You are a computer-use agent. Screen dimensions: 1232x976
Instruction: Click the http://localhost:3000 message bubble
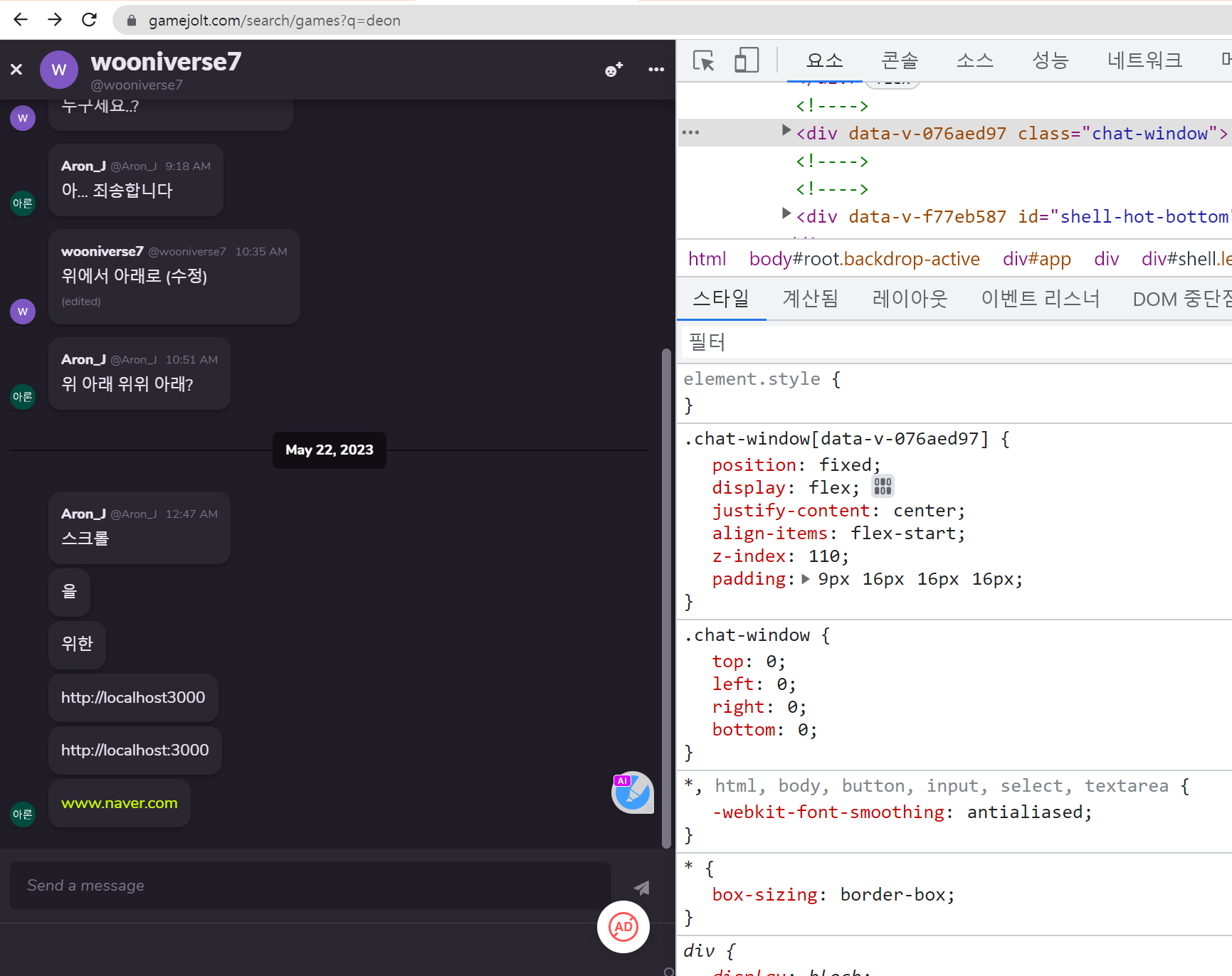coord(135,750)
